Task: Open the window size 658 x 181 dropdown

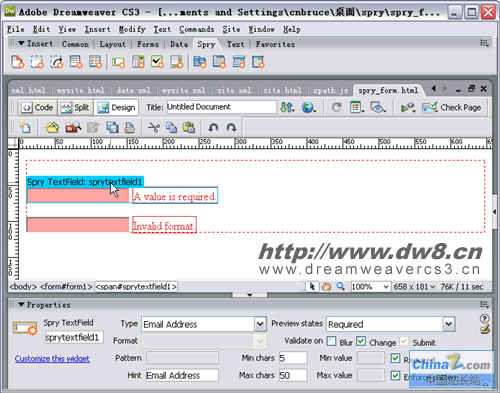Action: (x=414, y=287)
